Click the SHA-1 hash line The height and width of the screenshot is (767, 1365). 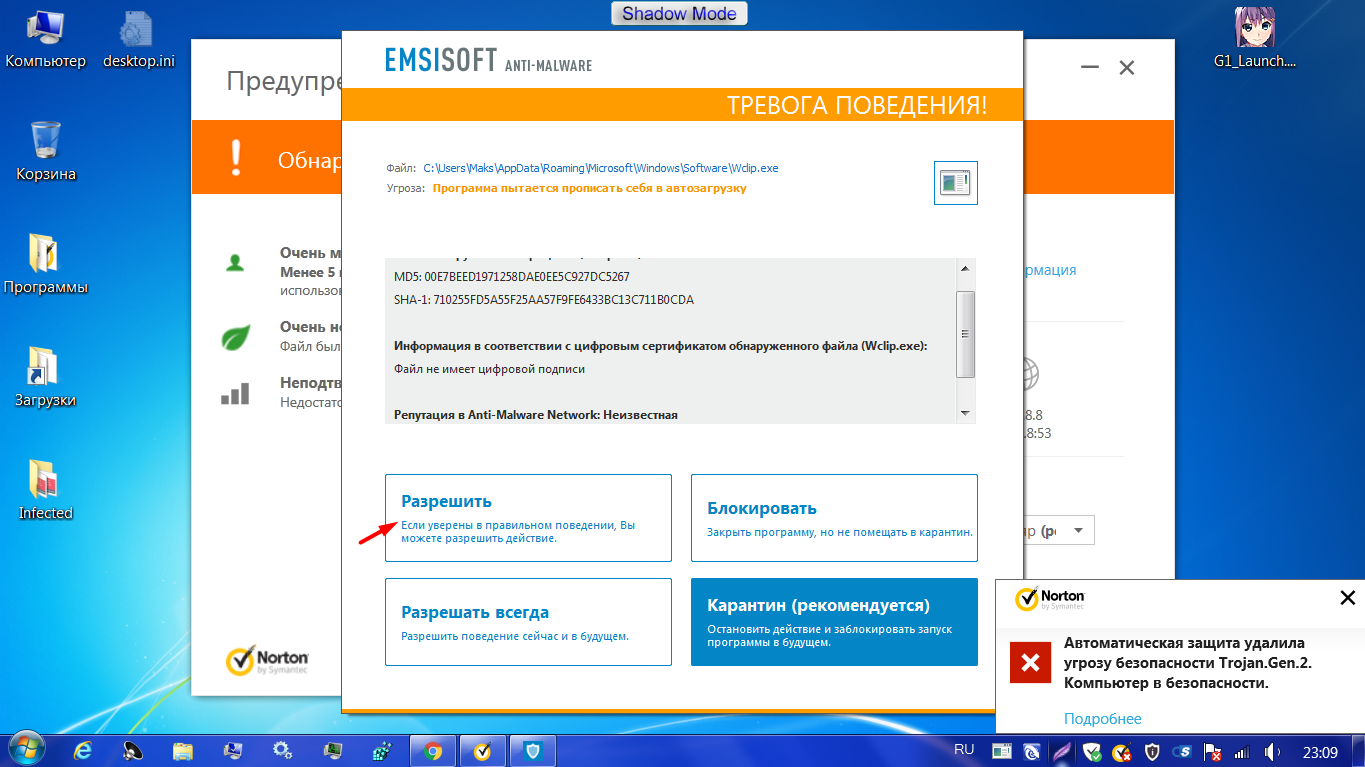pos(544,300)
